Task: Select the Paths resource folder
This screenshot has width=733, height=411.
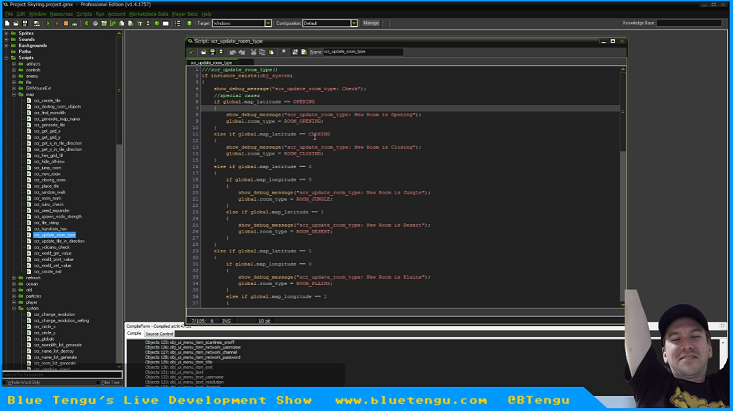Action: pos(25,51)
